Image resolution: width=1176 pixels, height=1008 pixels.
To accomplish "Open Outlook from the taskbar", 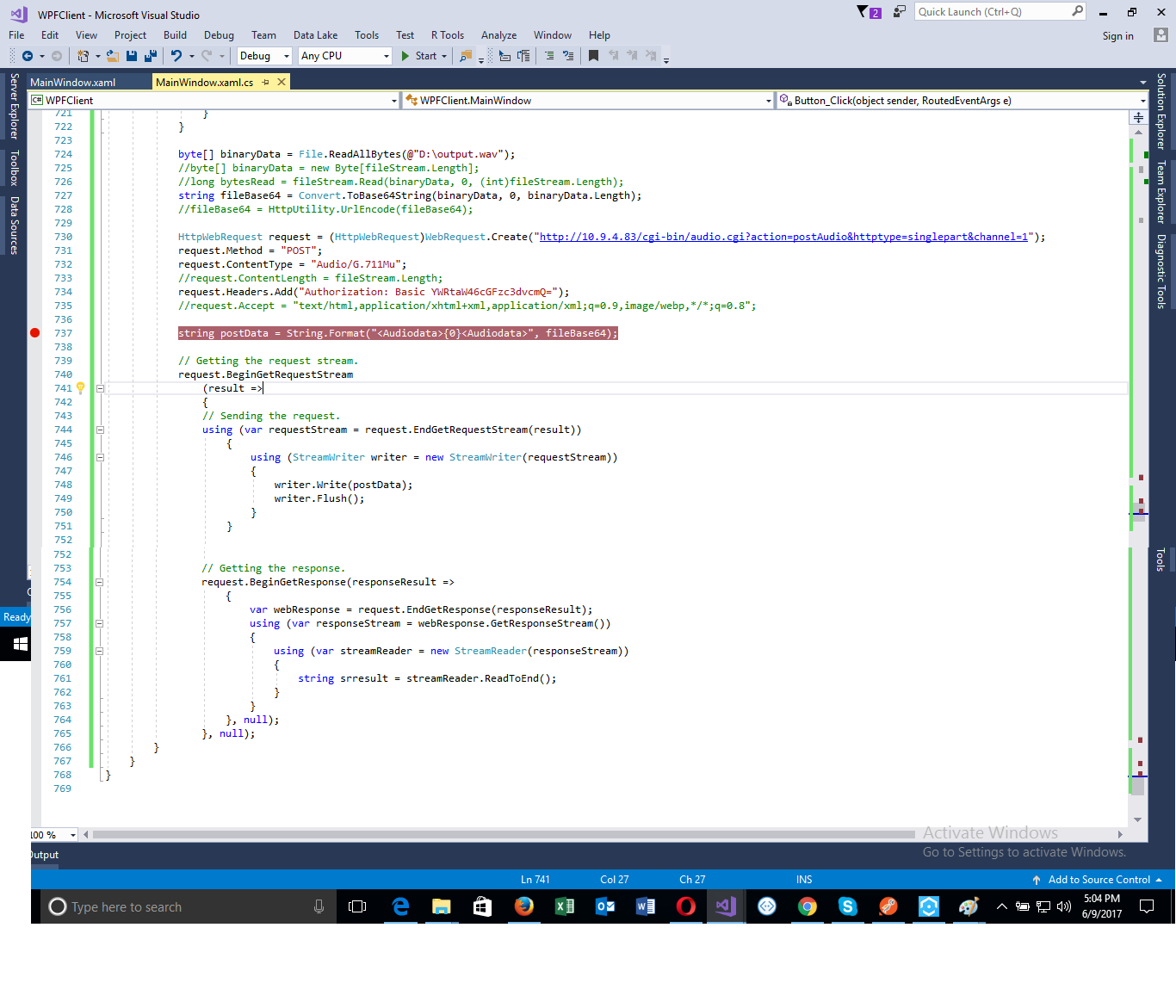I will tap(605, 906).
